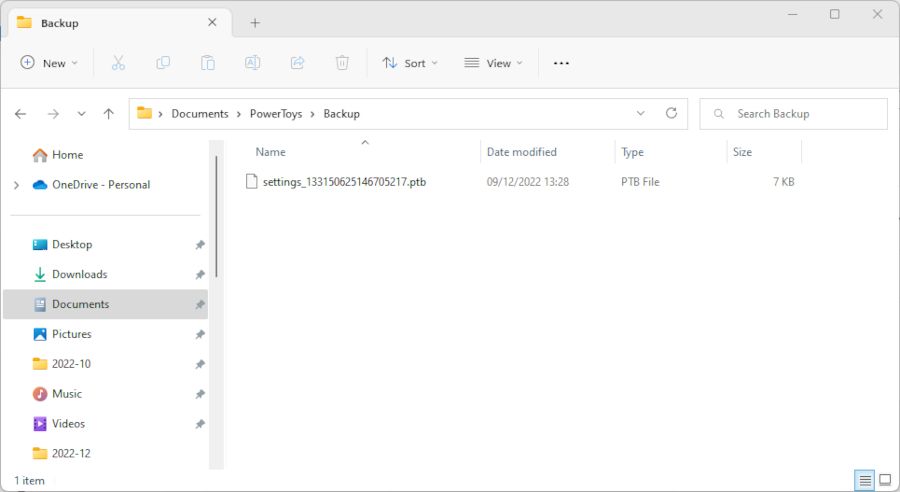Switch to details view icon in status bar
This screenshot has height=492, width=900.
pos(865,480)
